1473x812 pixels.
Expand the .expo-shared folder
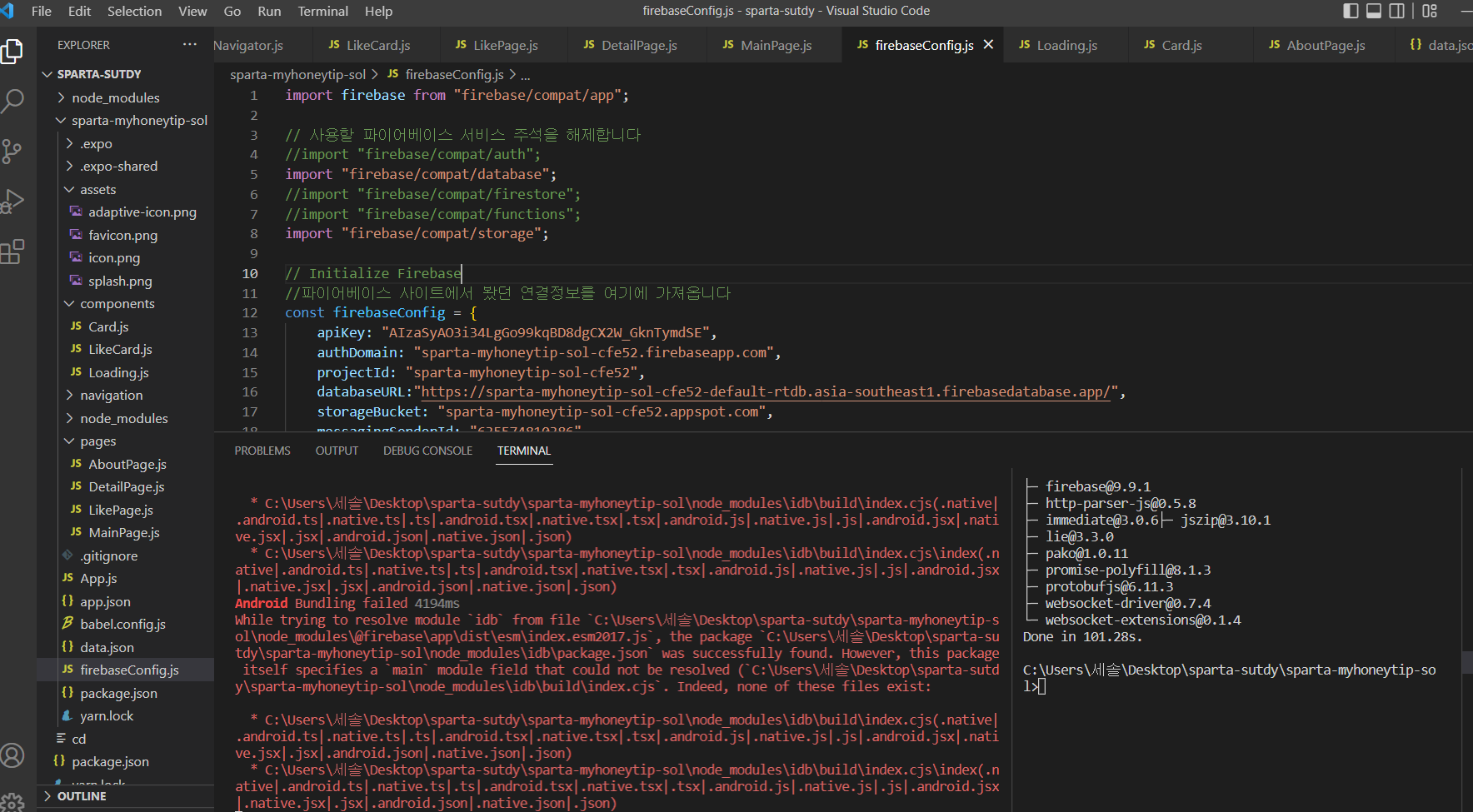point(70,166)
